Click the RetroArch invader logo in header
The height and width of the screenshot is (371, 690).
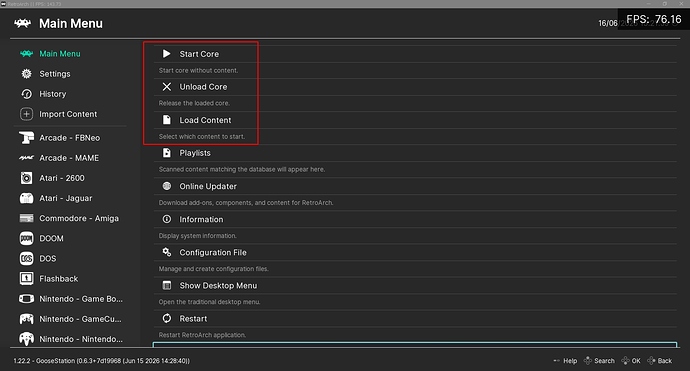[x=22, y=23]
